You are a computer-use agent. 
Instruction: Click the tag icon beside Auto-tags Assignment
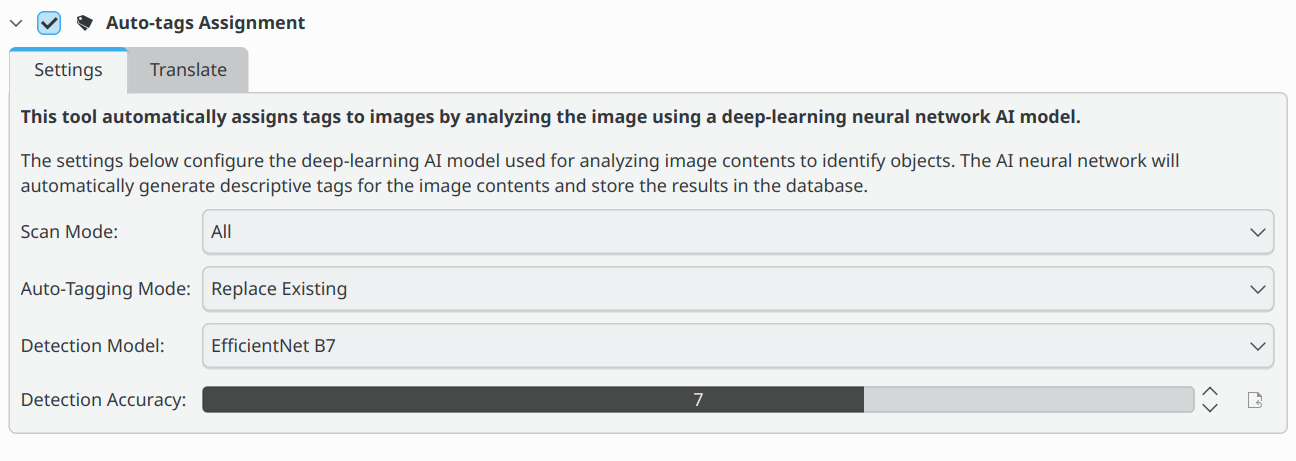pos(84,22)
